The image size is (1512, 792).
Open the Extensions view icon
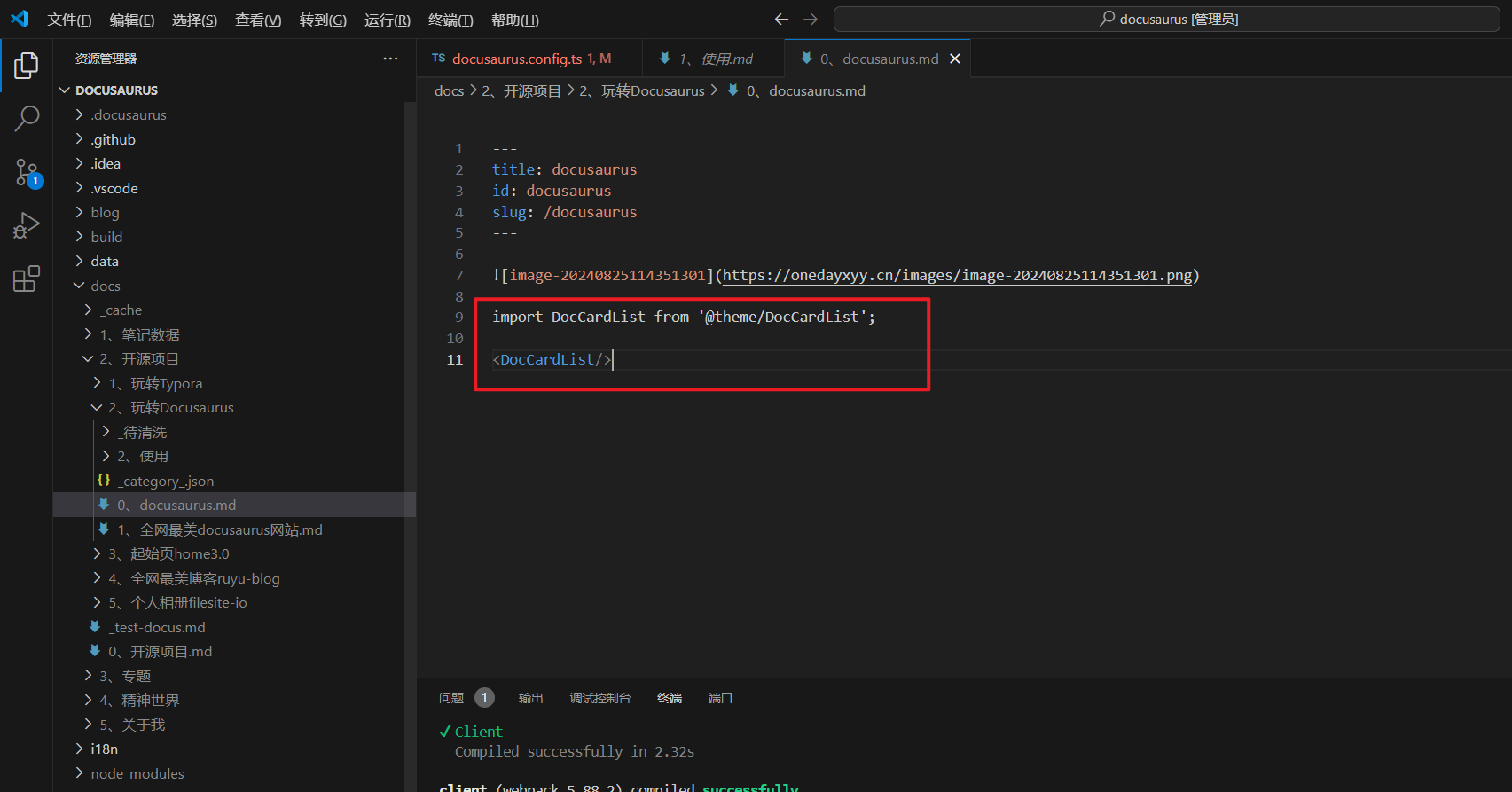(27, 279)
